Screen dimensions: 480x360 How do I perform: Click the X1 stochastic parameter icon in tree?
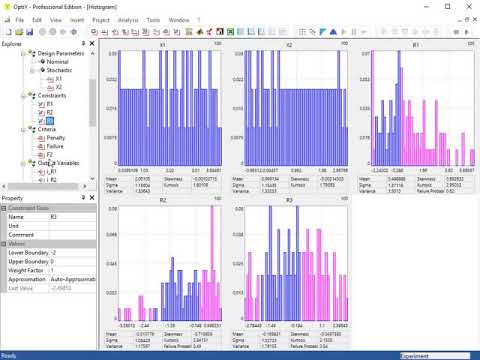pos(50,79)
